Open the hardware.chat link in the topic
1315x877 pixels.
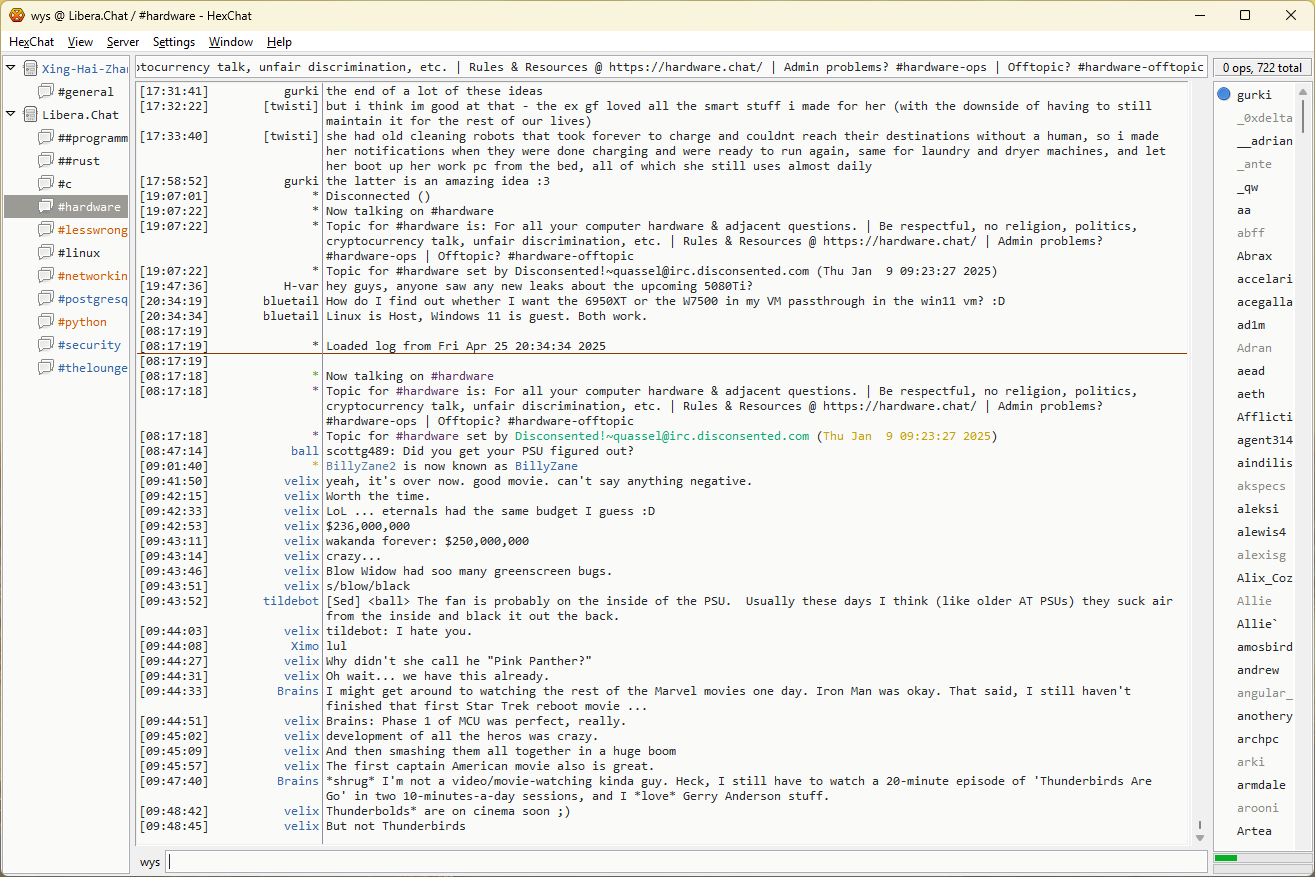pos(684,67)
